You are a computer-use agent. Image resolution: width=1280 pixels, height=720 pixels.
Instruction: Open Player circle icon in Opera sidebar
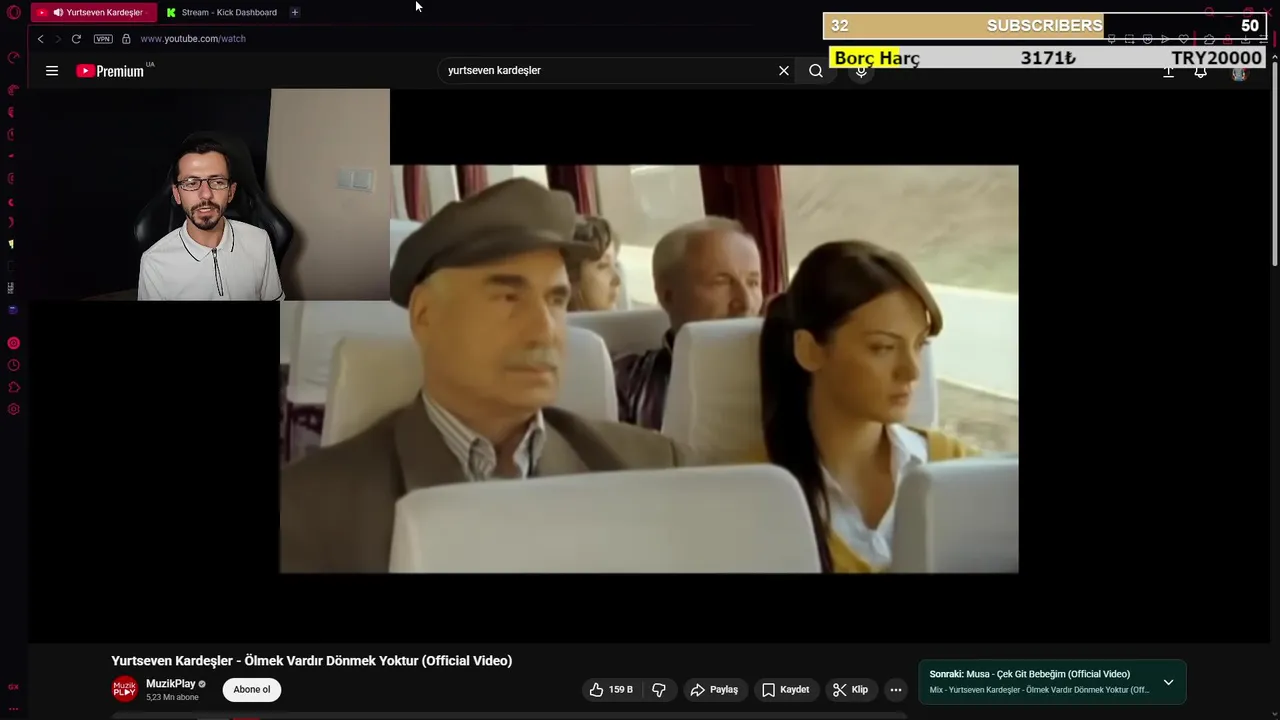(x=13, y=343)
